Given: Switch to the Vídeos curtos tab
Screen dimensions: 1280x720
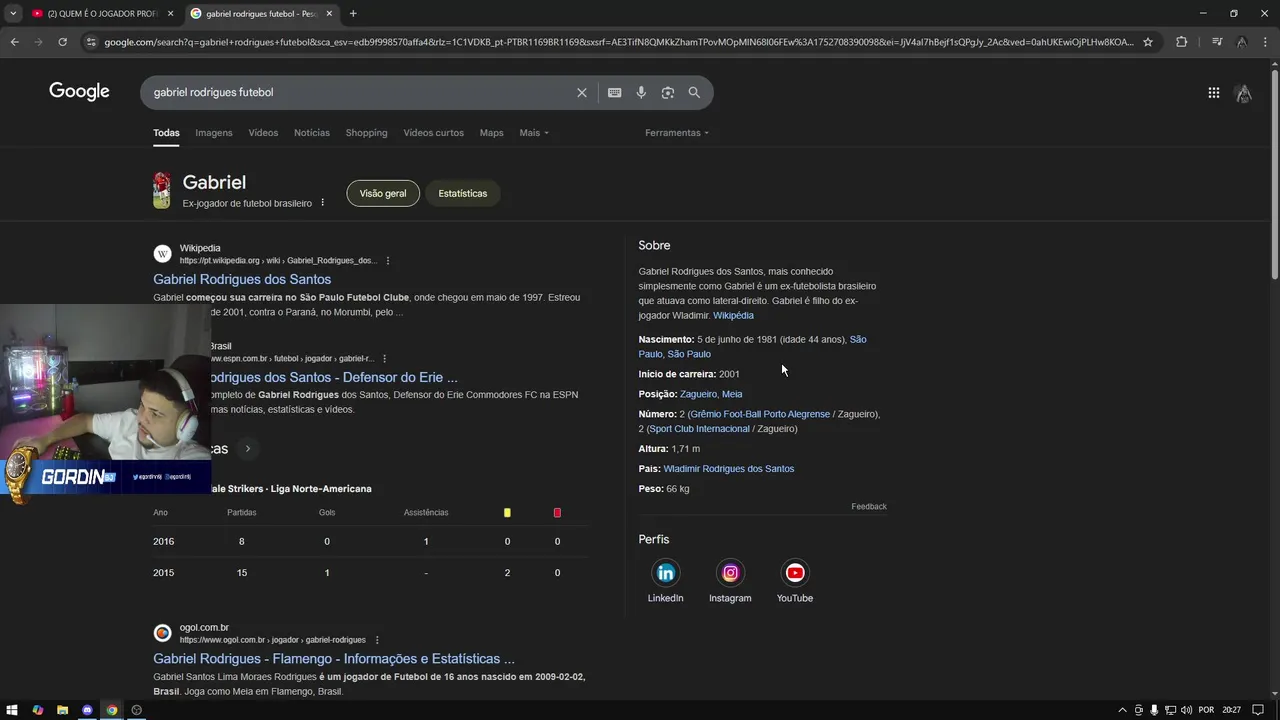Looking at the screenshot, I should (x=433, y=133).
